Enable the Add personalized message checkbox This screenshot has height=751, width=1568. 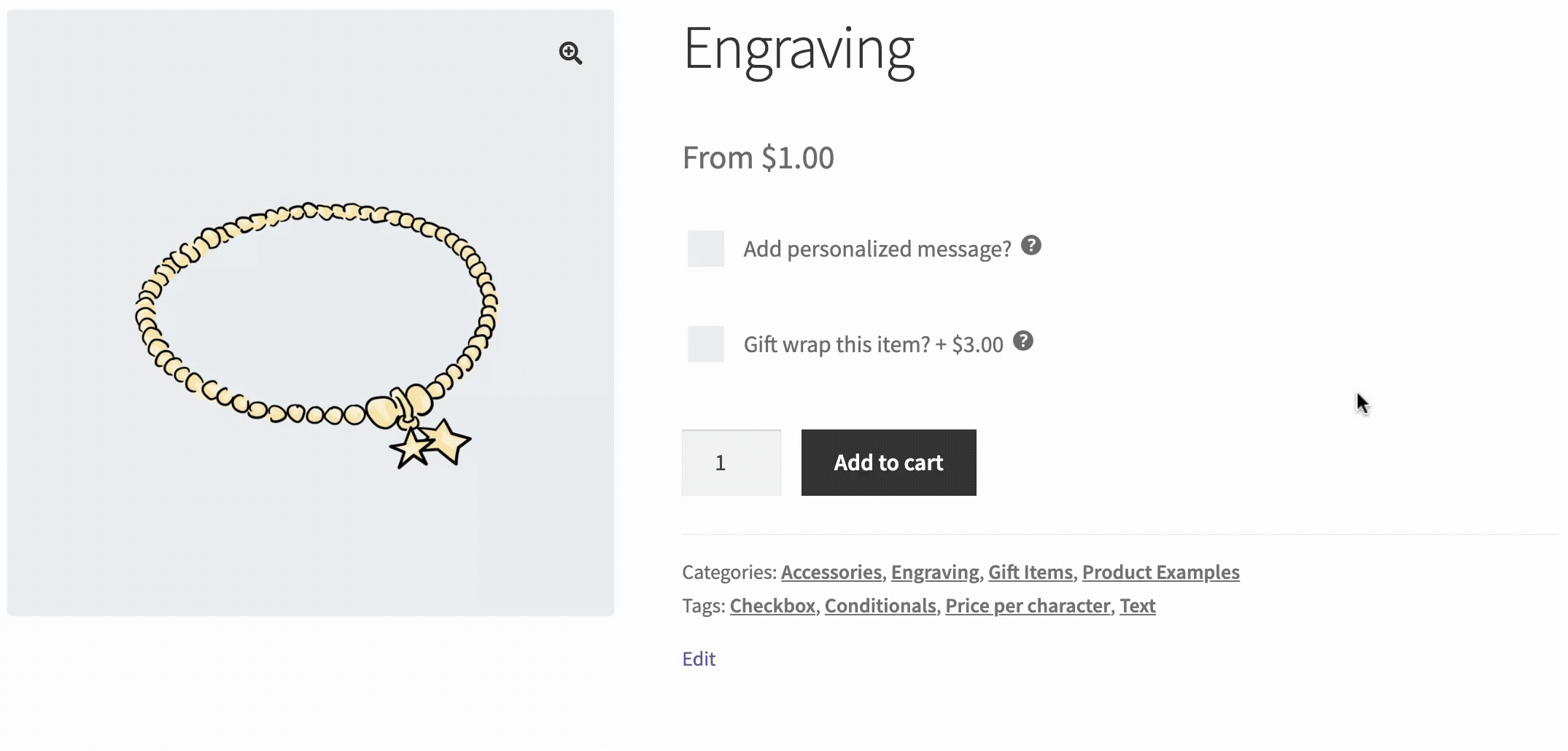(706, 249)
